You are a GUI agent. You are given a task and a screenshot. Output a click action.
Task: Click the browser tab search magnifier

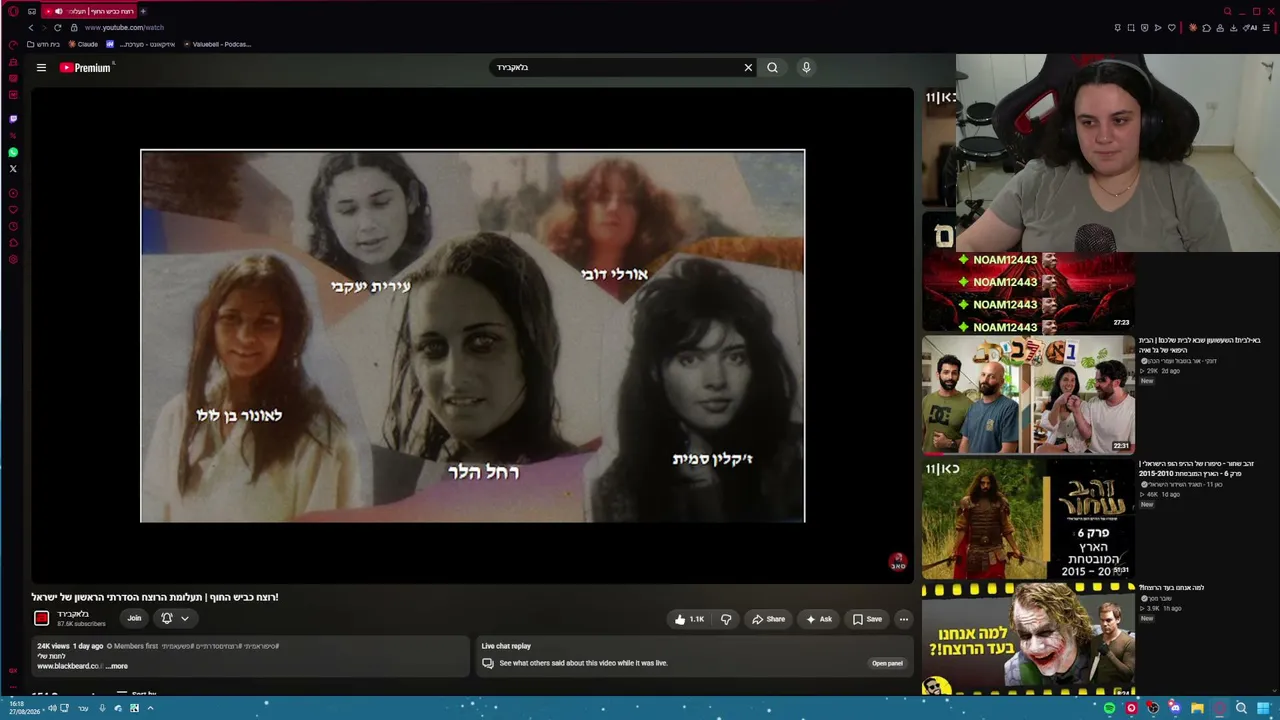[1228, 11]
